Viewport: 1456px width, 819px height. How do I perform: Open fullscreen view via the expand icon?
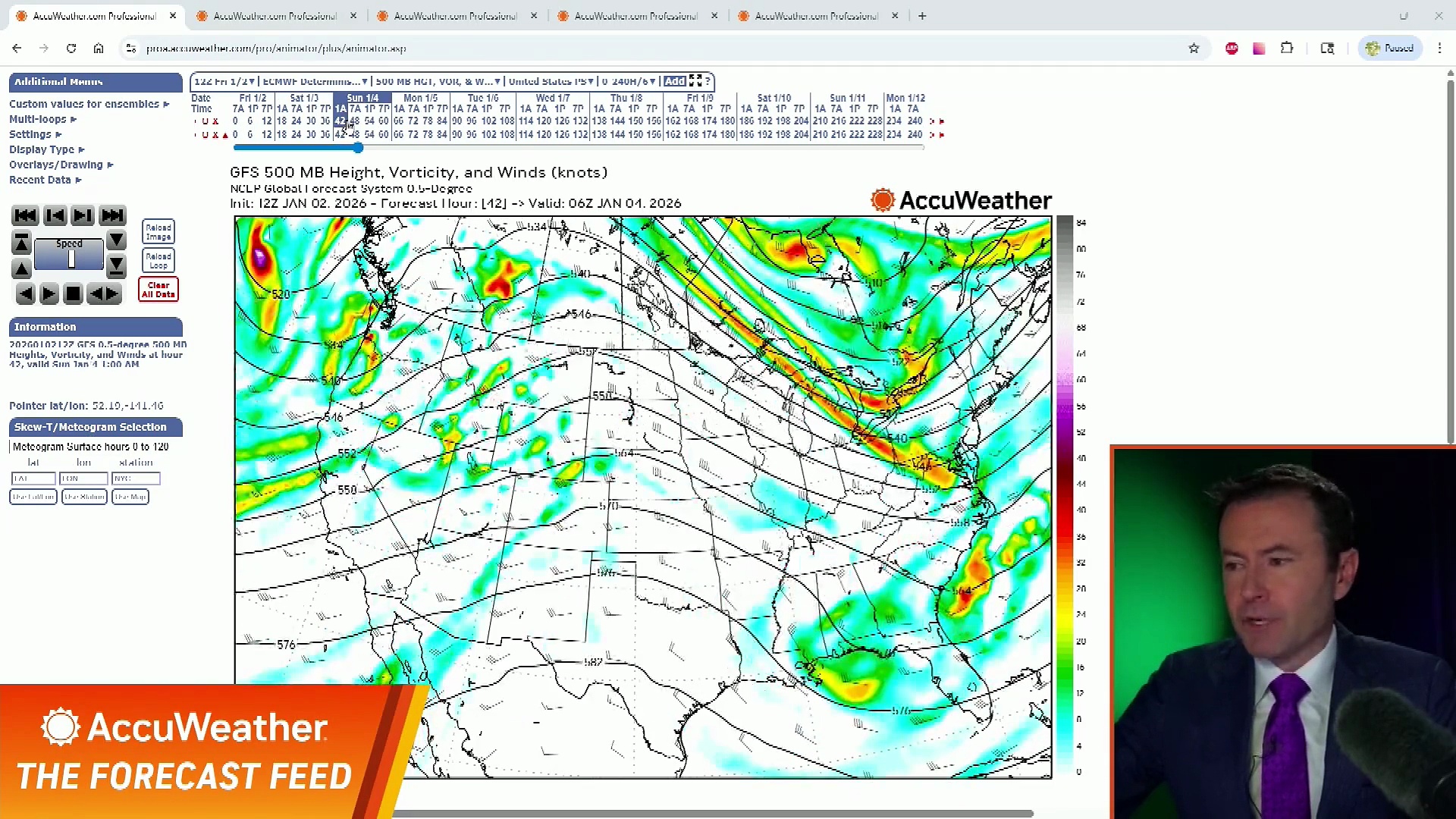tap(695, 81)
